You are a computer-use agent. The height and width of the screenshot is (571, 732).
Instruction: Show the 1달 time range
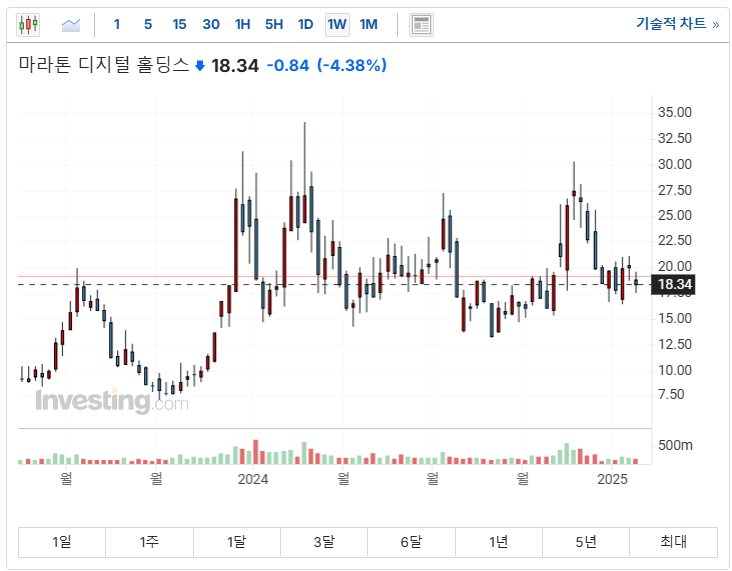[237, 542]
